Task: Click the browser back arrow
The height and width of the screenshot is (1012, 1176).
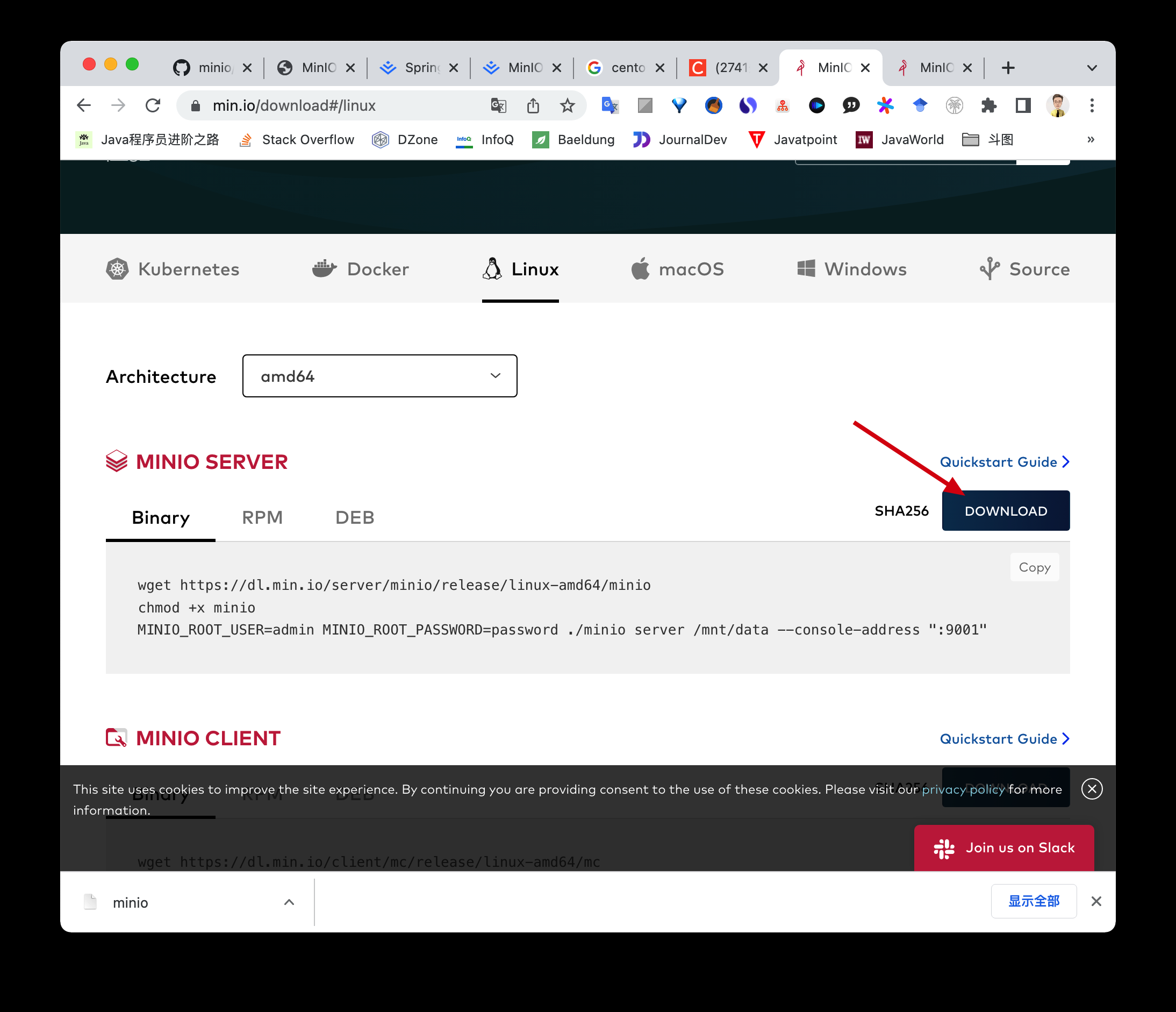Action: 84,105
